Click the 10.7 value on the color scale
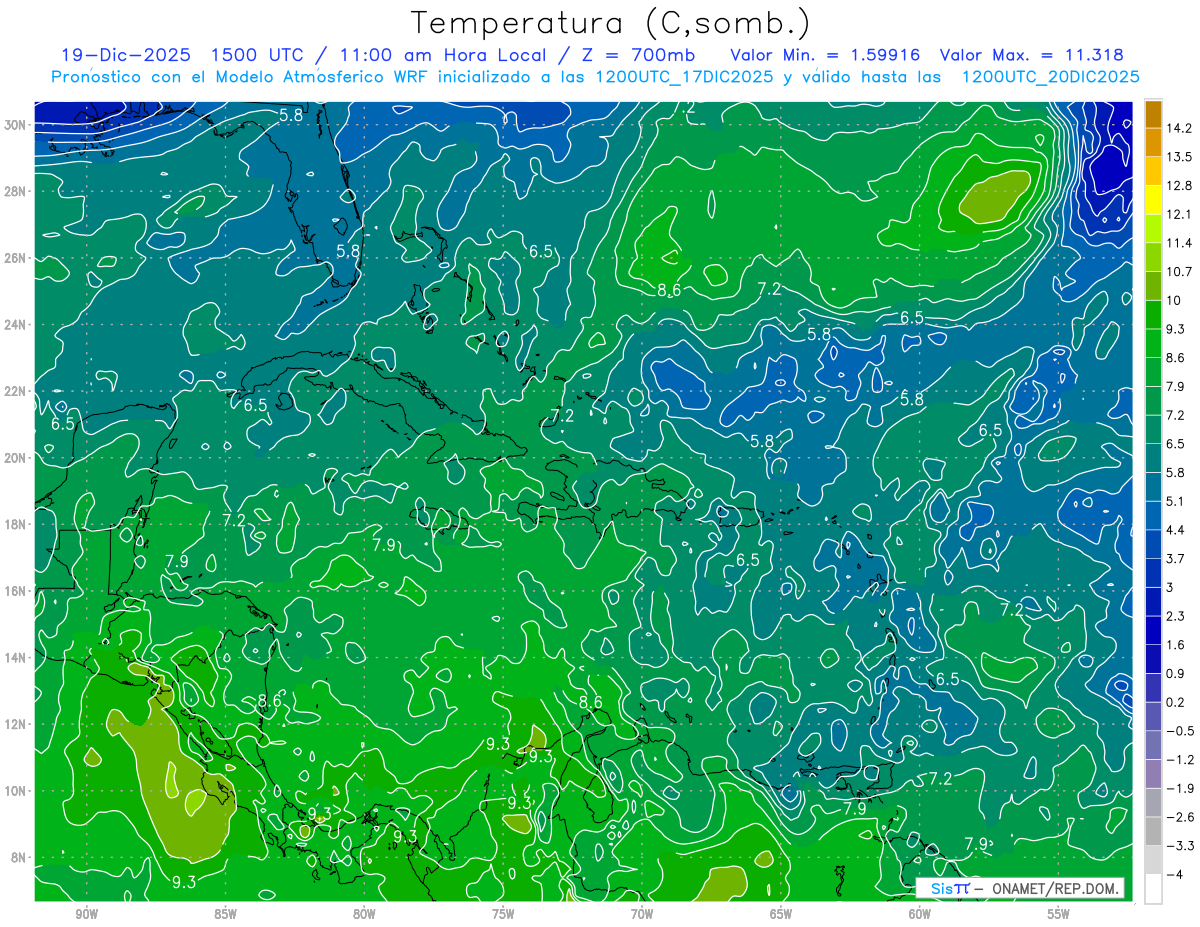The width and height of the screenshot is (1200, 927). coord(1181,272)
